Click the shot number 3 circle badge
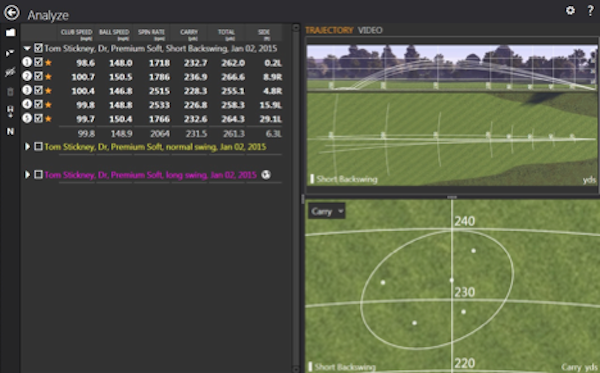 (x=27, y=90)
